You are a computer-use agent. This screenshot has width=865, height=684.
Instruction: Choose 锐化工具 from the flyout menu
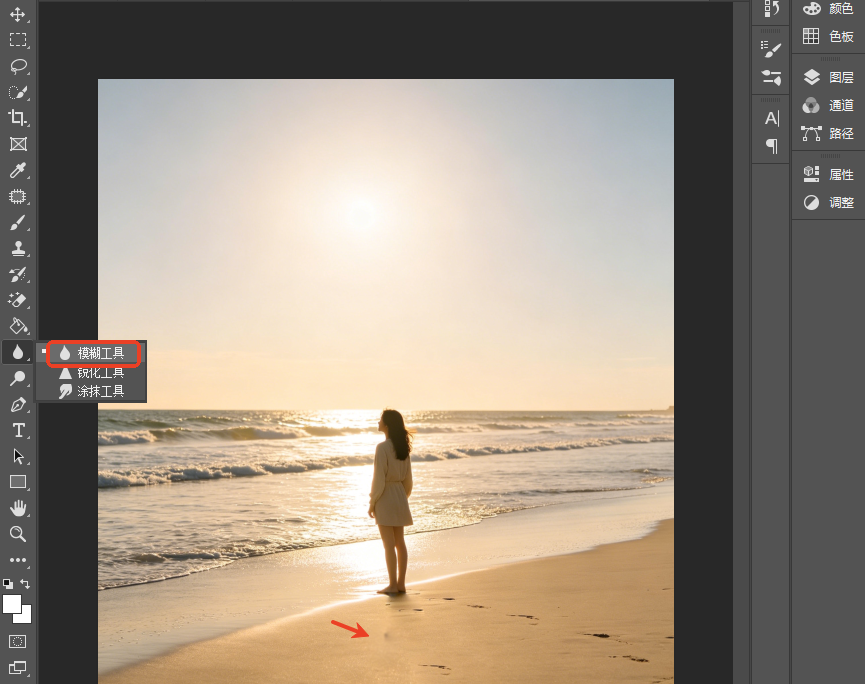point(92,373)
